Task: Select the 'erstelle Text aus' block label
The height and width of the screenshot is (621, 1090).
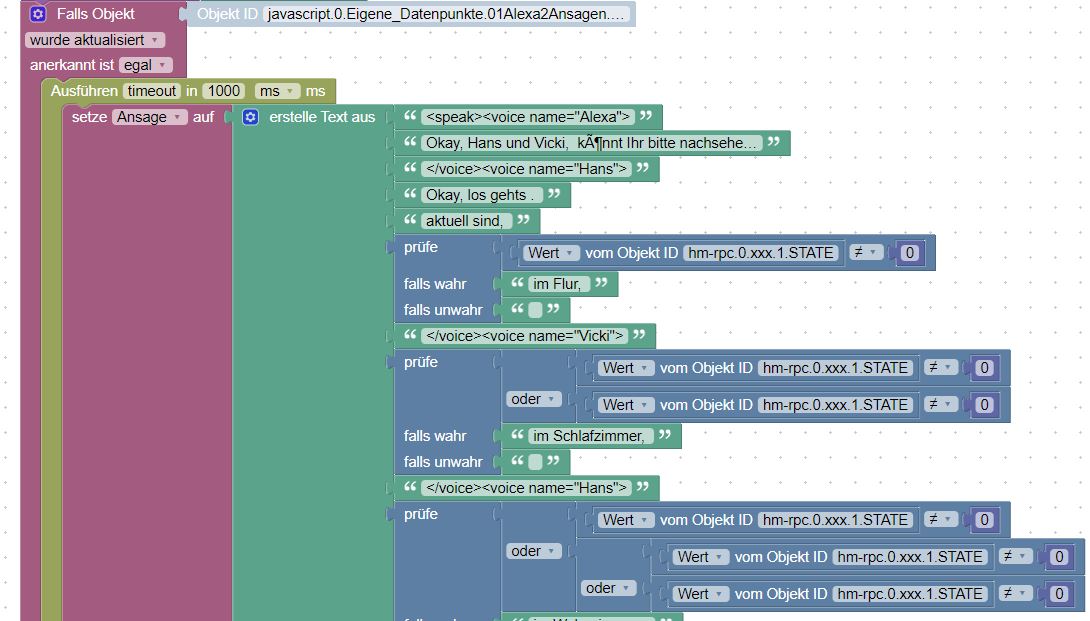Action: pyautogui.click(x=322, y=117)
